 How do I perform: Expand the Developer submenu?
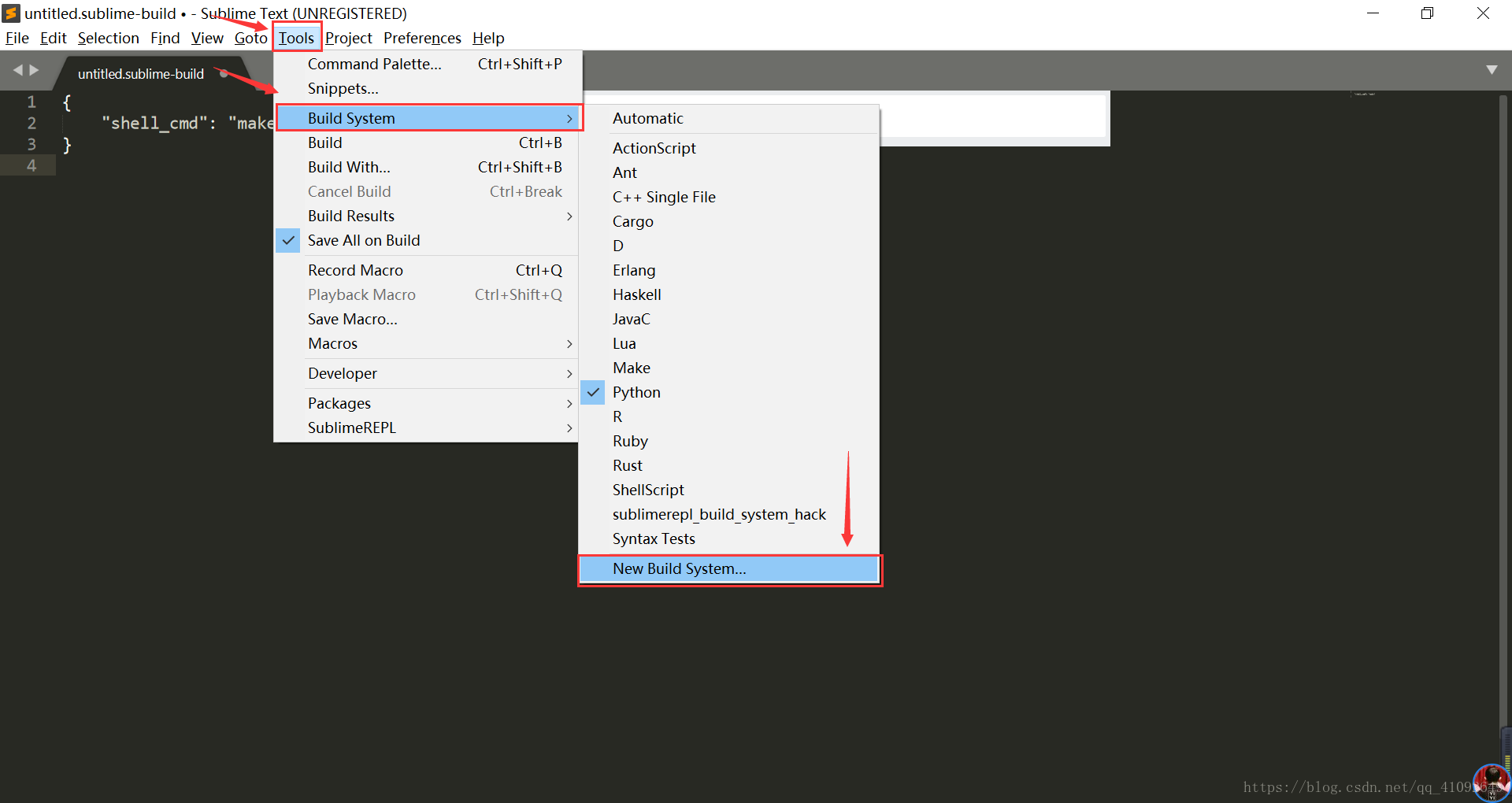point(428,373)
